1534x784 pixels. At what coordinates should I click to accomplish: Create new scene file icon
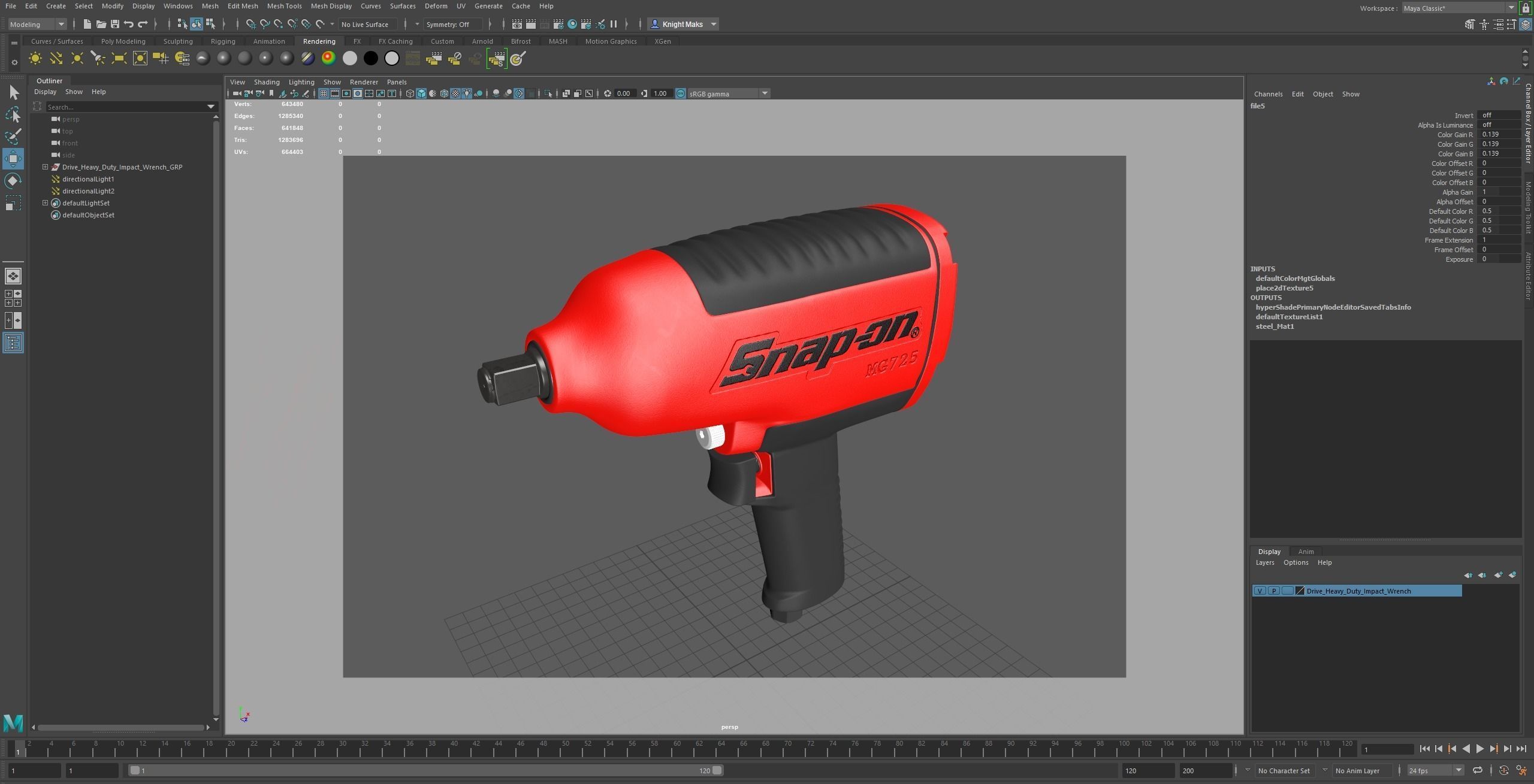pyautogui.click(x=87, y=24)
